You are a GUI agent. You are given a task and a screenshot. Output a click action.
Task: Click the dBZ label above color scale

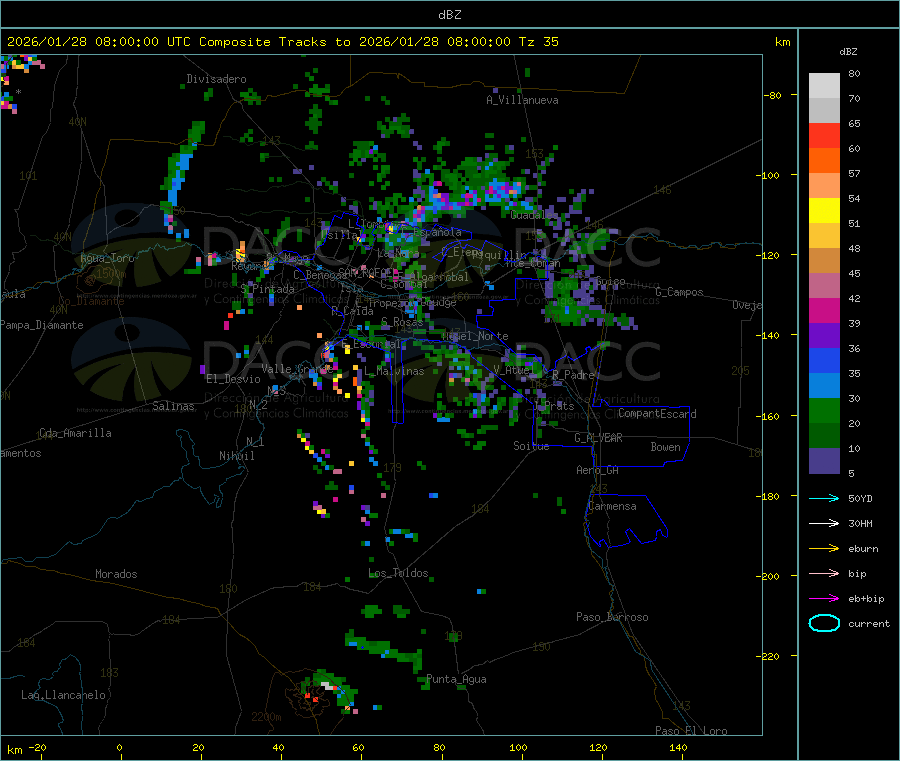pyautogui.click(x=848, y=52)
